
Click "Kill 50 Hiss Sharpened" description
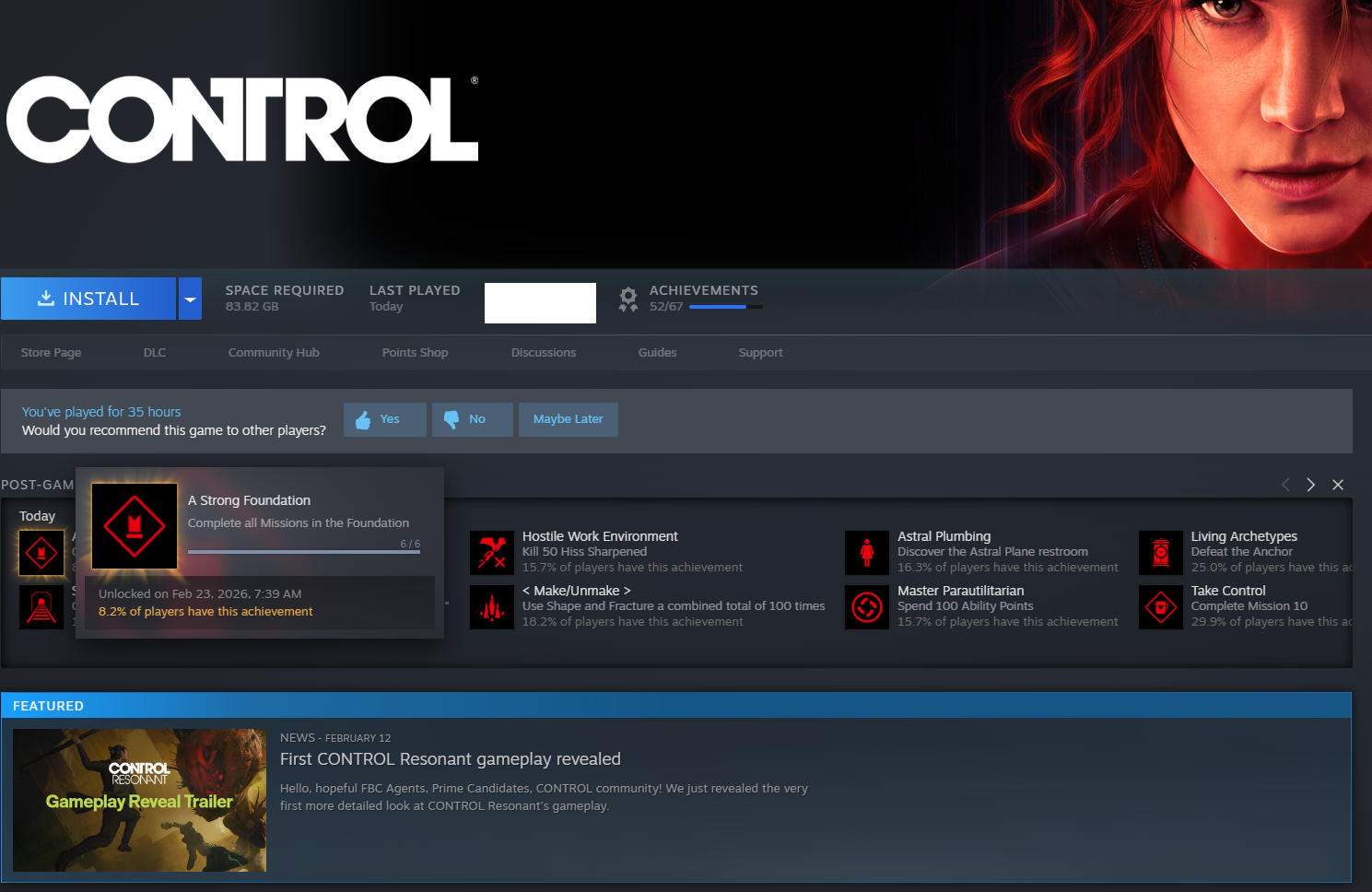585,552
